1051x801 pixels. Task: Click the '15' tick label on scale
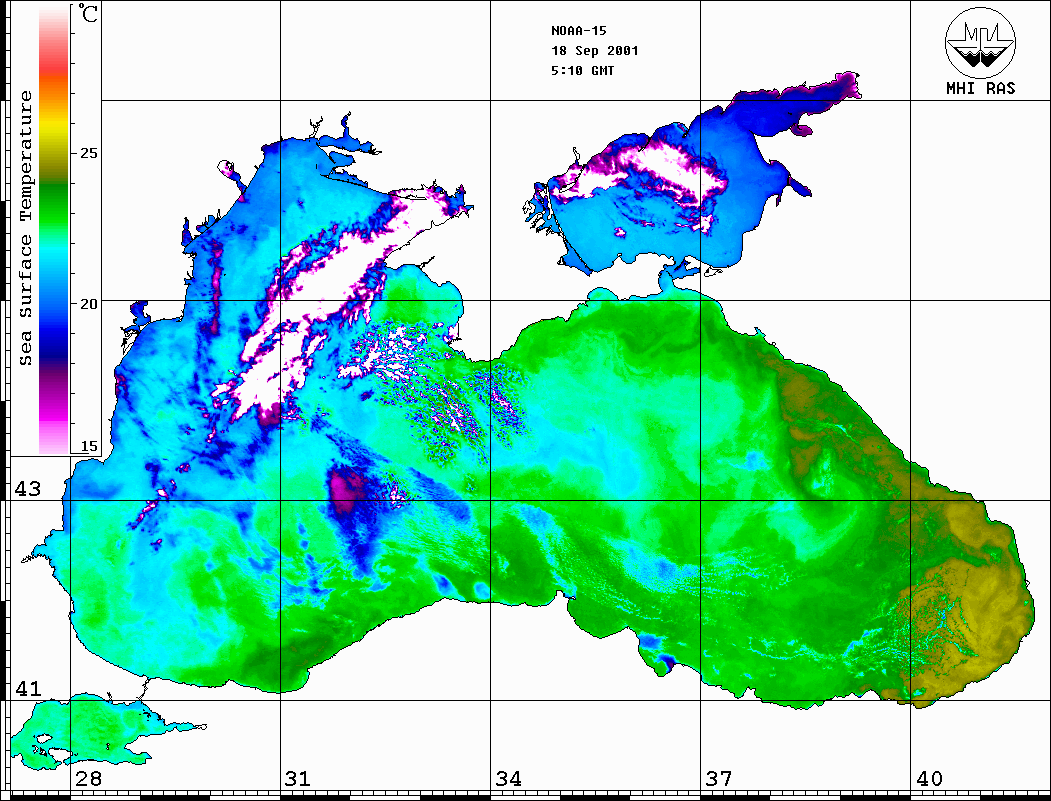(88, 446)
